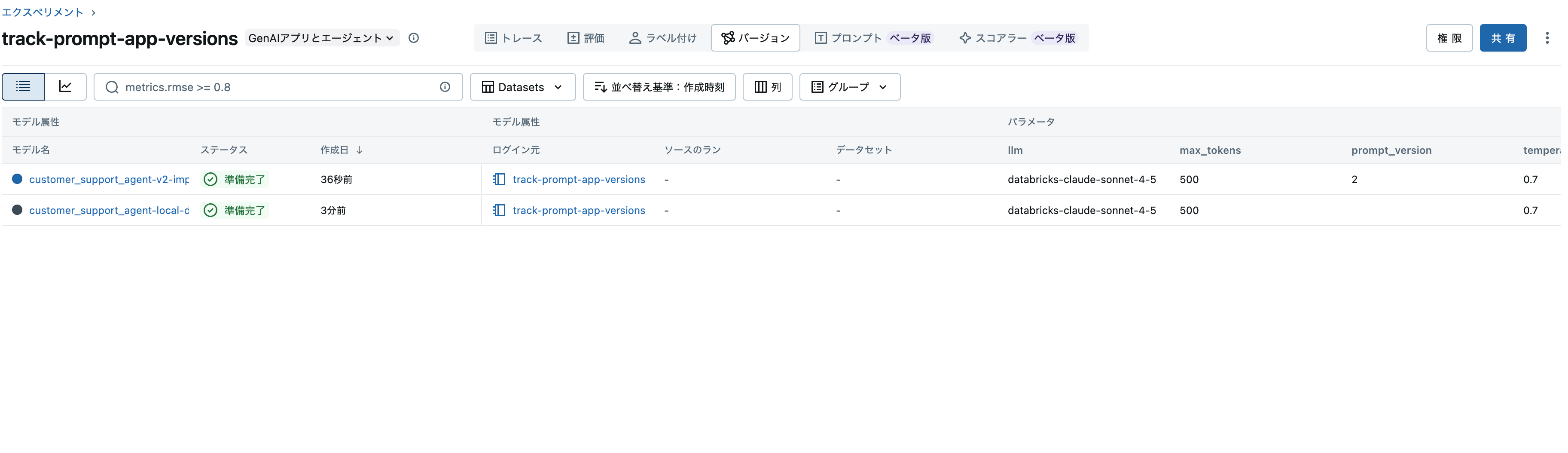Open the Datasets panel icon

(489, 86)
